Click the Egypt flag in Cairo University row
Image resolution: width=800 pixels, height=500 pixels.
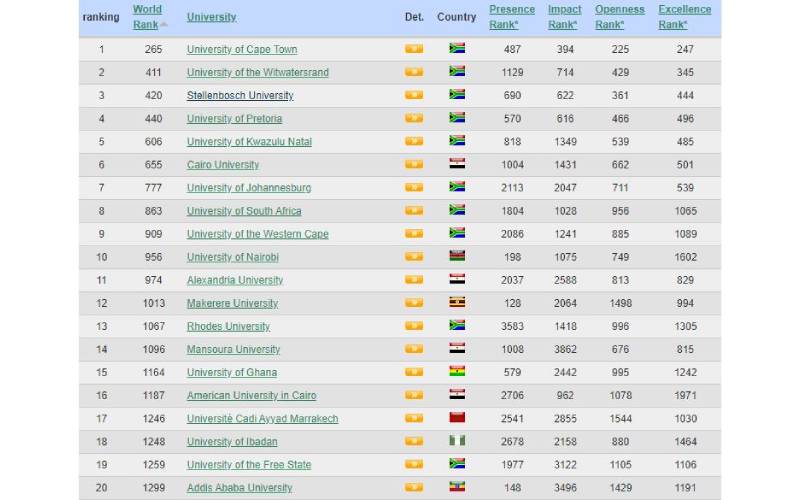pyautogui.click(x=457, y=164)
